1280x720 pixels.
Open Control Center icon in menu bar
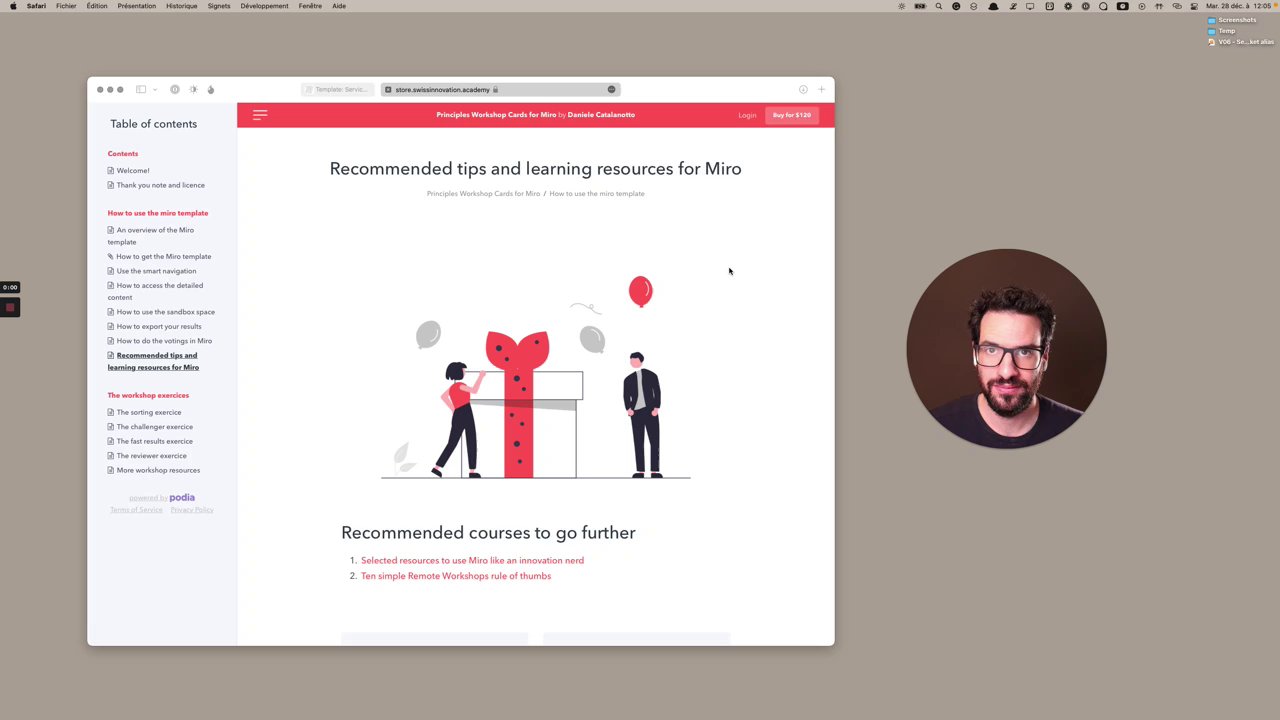click(1193, 6)
